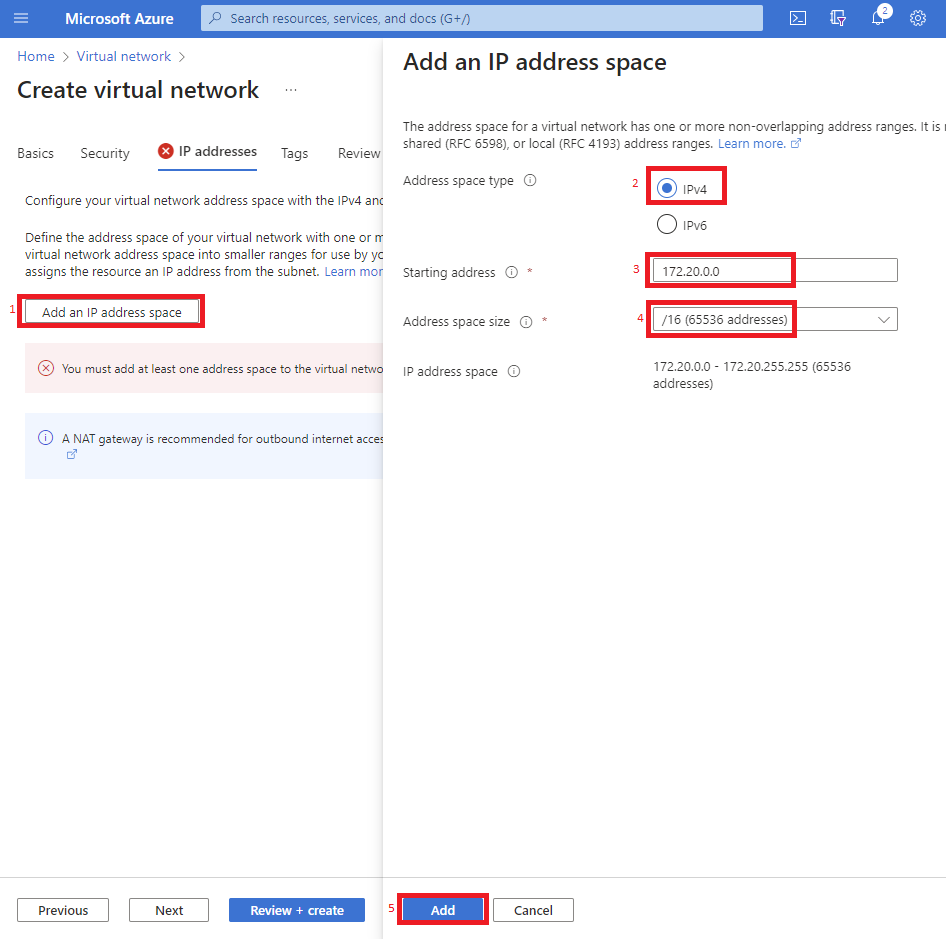The width and height of the screenshot is (946, 939).
Task: Select the IPv6 address space type
Action: coord(666,224)
